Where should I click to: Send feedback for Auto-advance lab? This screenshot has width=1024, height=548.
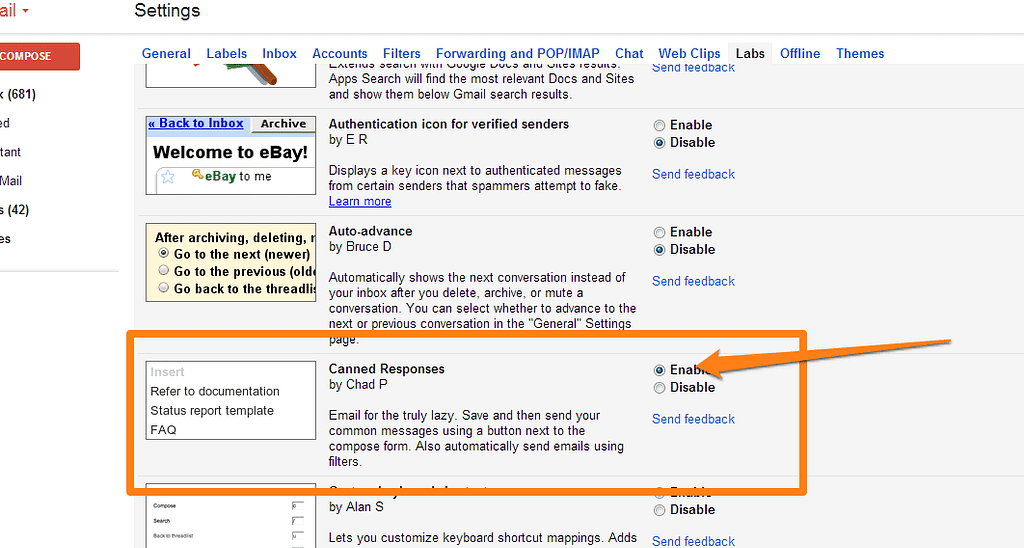pyautogui.click(x=693, y=281)
